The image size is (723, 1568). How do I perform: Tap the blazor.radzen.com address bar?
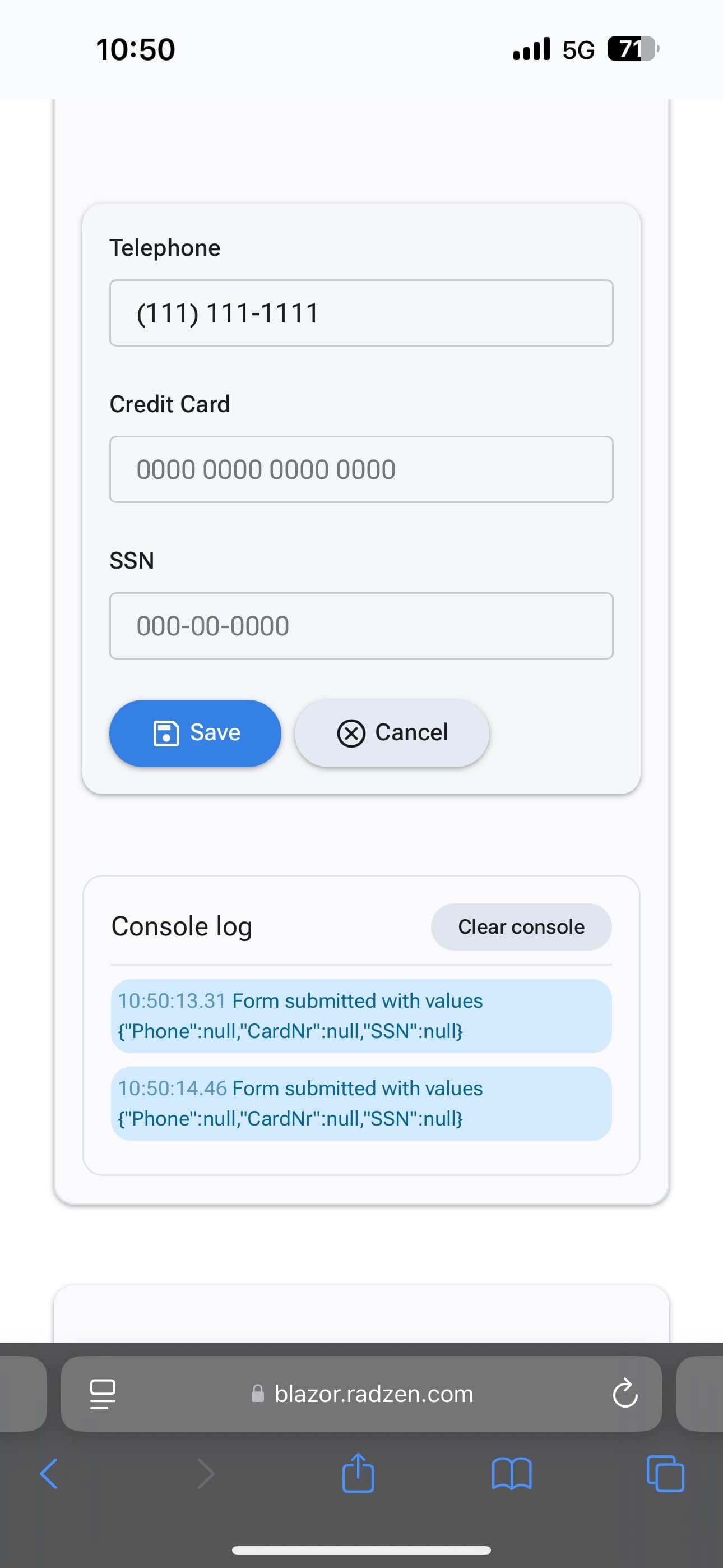361,1393
